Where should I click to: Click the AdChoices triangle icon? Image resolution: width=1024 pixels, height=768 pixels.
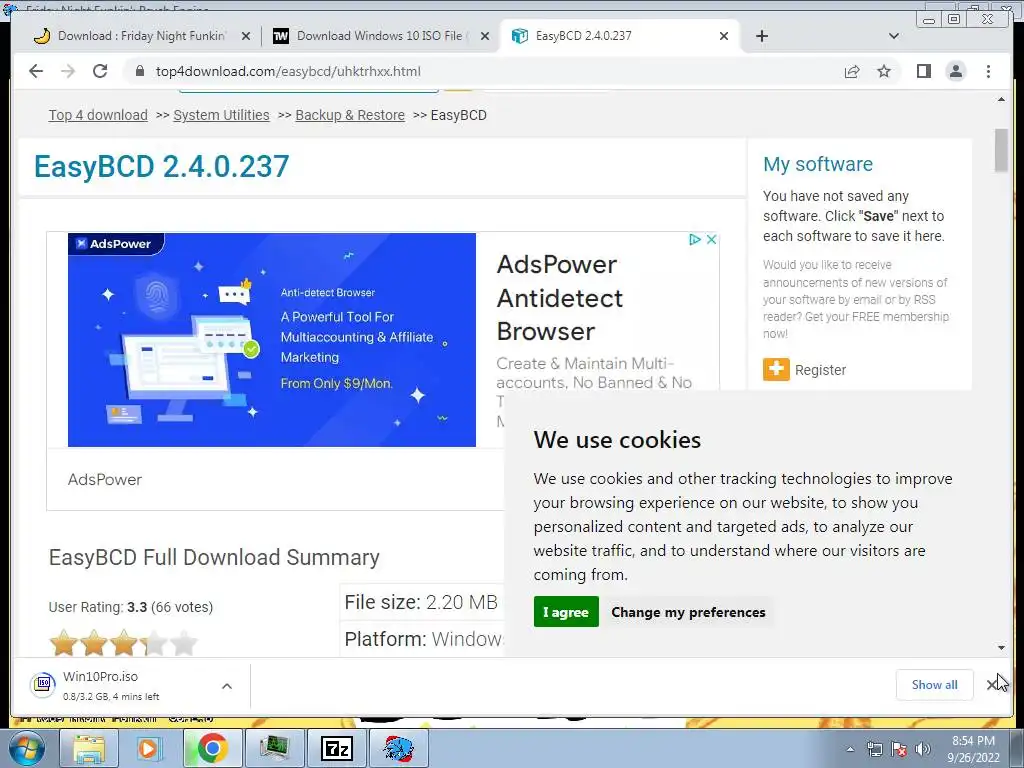[695, 240]
